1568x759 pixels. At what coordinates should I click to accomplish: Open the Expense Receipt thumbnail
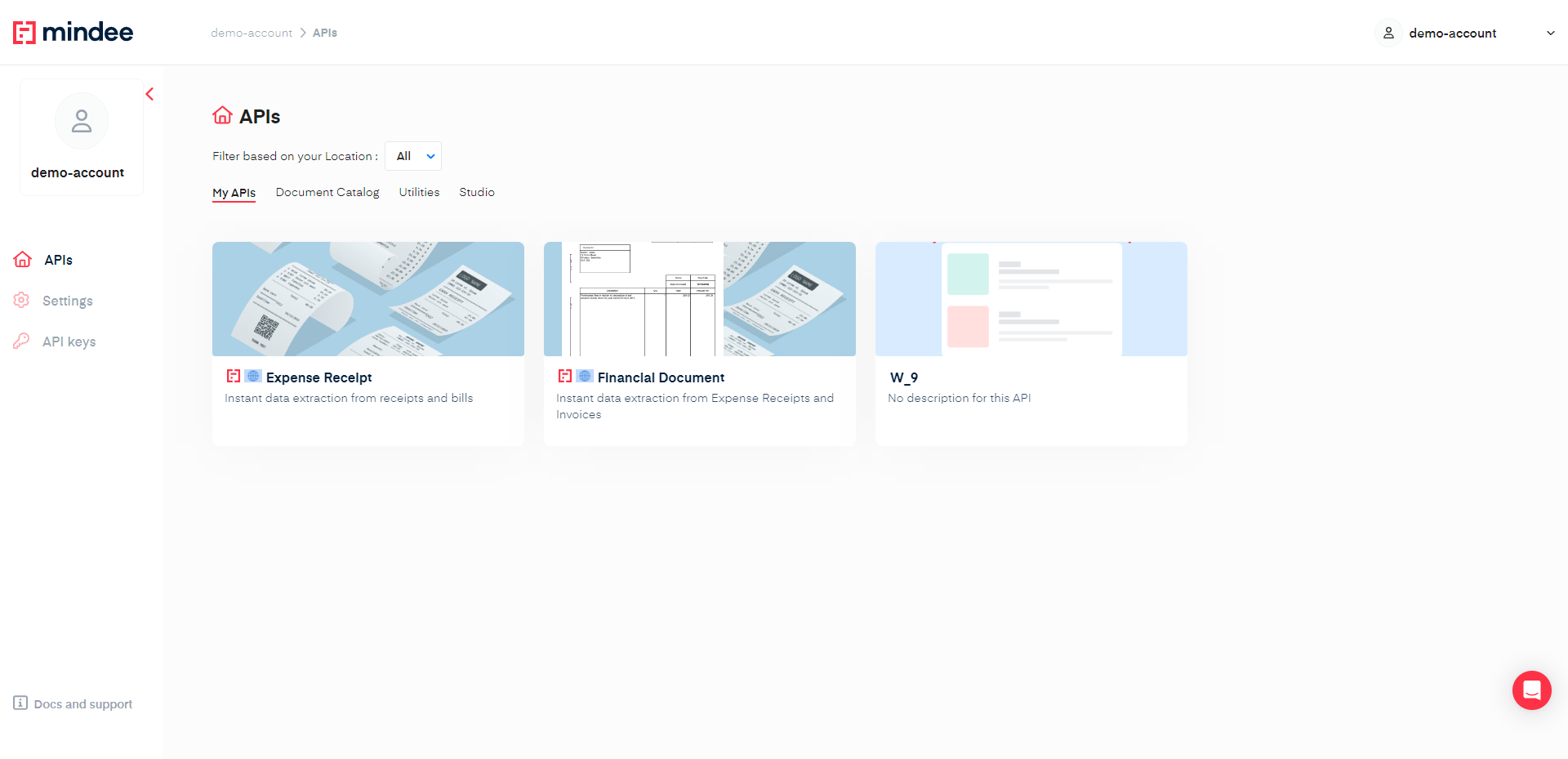coord(368,299)
